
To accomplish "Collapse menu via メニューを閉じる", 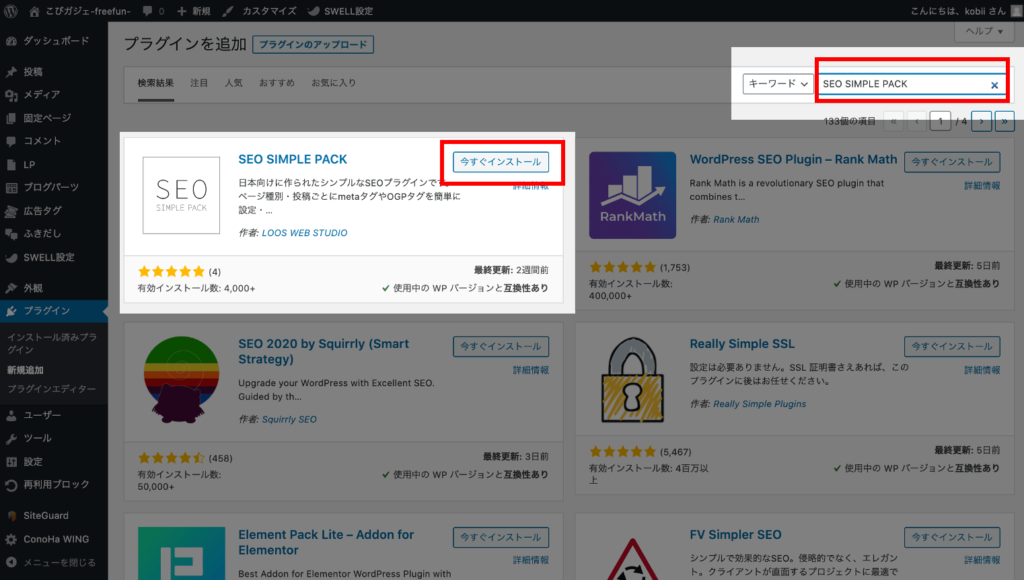I will 51,562.
